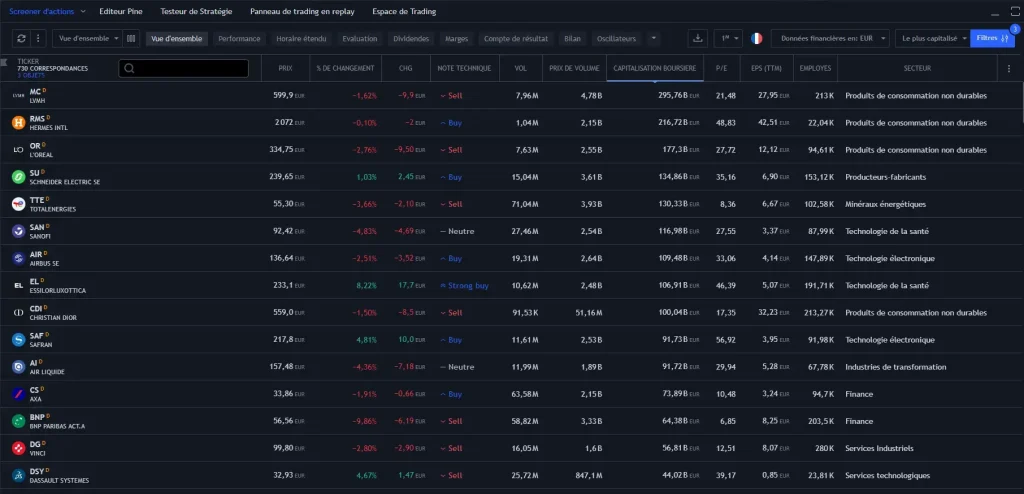Click the Safran blue logo
1024x494 pixels.
tap(18, 340)
